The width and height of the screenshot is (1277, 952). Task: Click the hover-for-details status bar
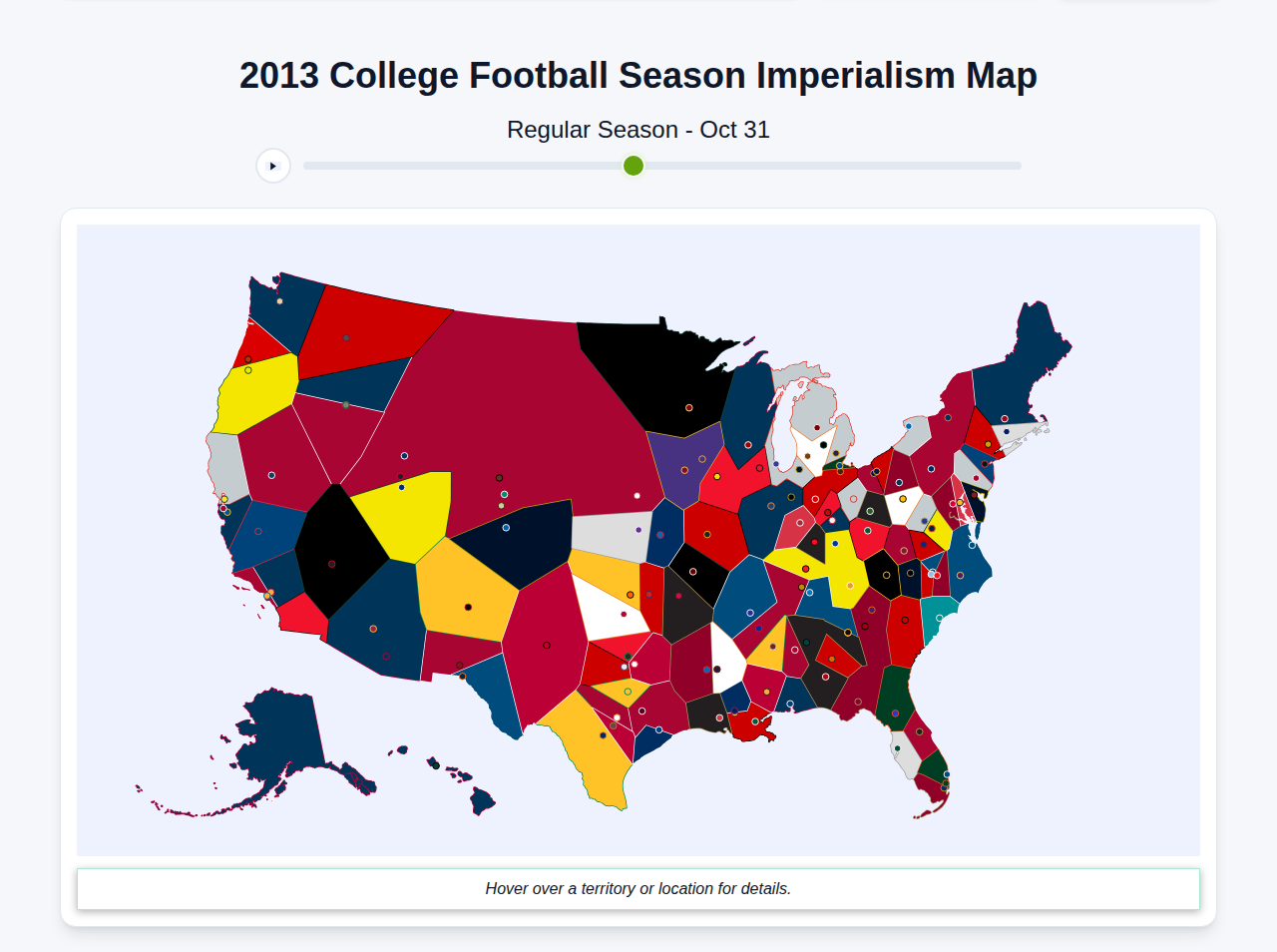(x=638, y=888)
